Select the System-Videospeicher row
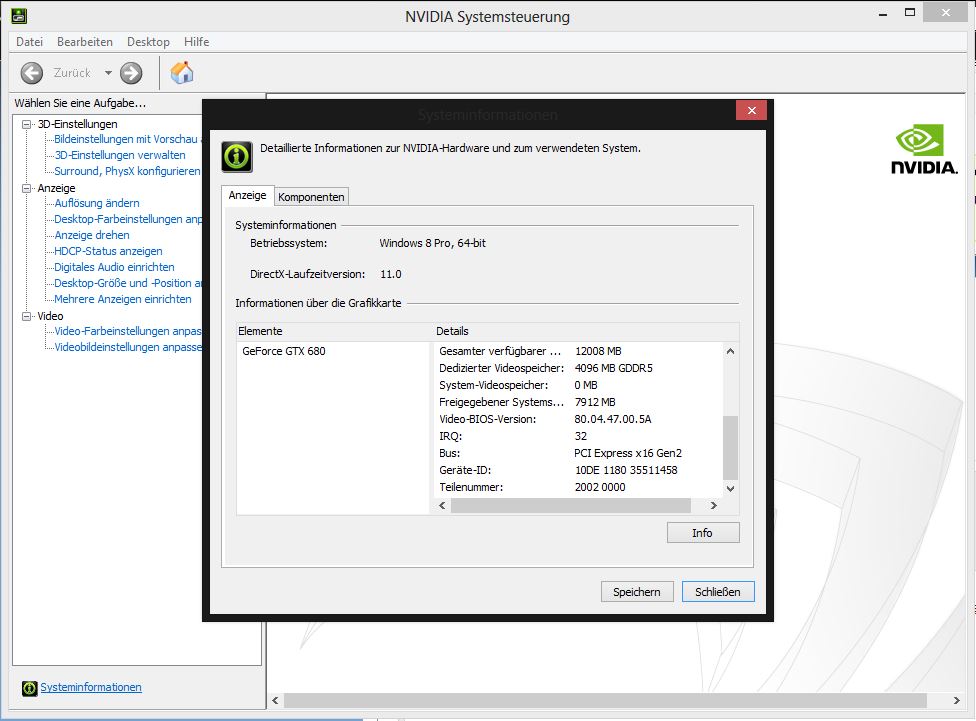The height and width of the screenshot is (721, 976). (x=579, y=385)
